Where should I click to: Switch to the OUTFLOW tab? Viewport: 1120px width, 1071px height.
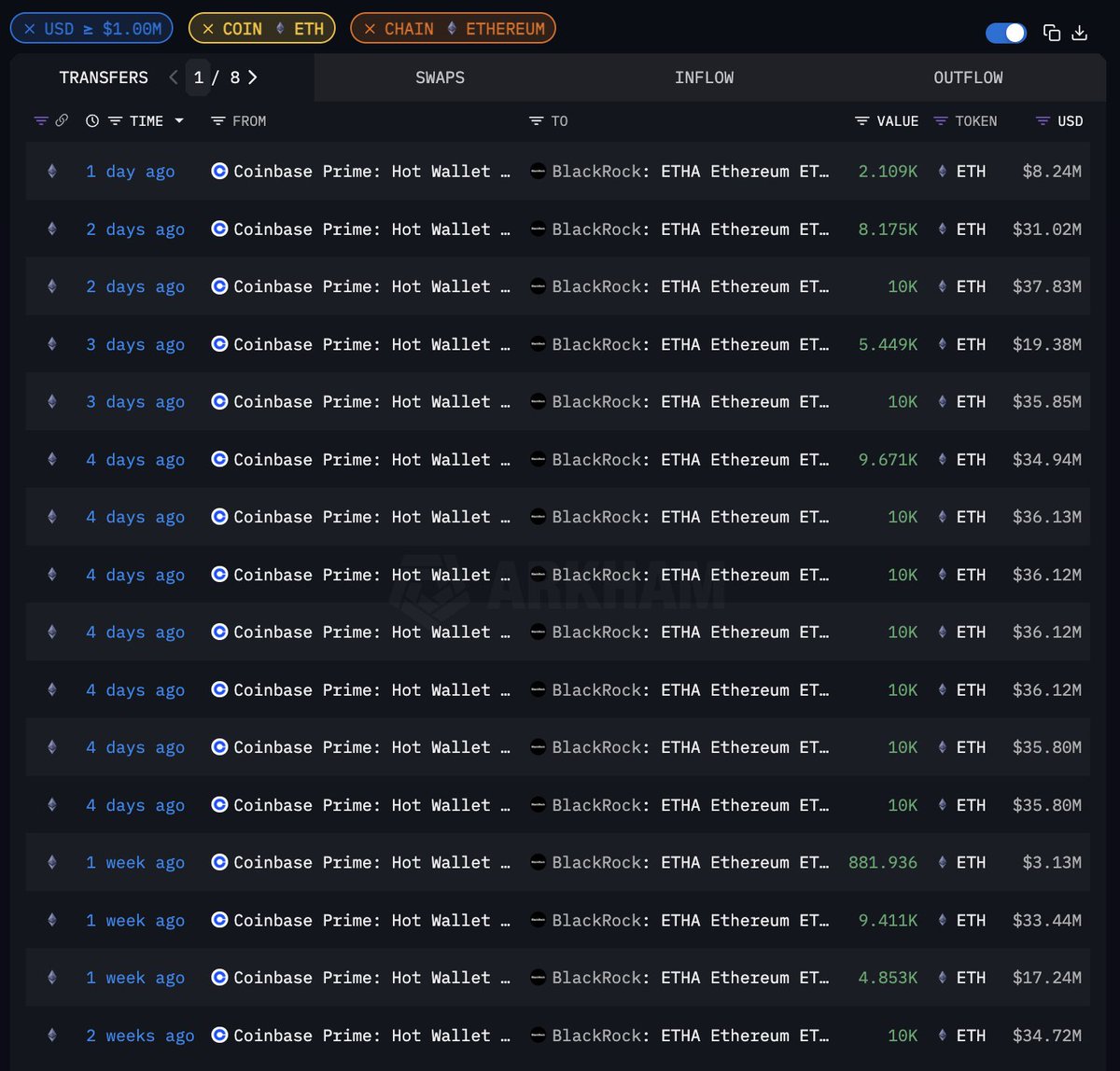[x=968, y=77]
